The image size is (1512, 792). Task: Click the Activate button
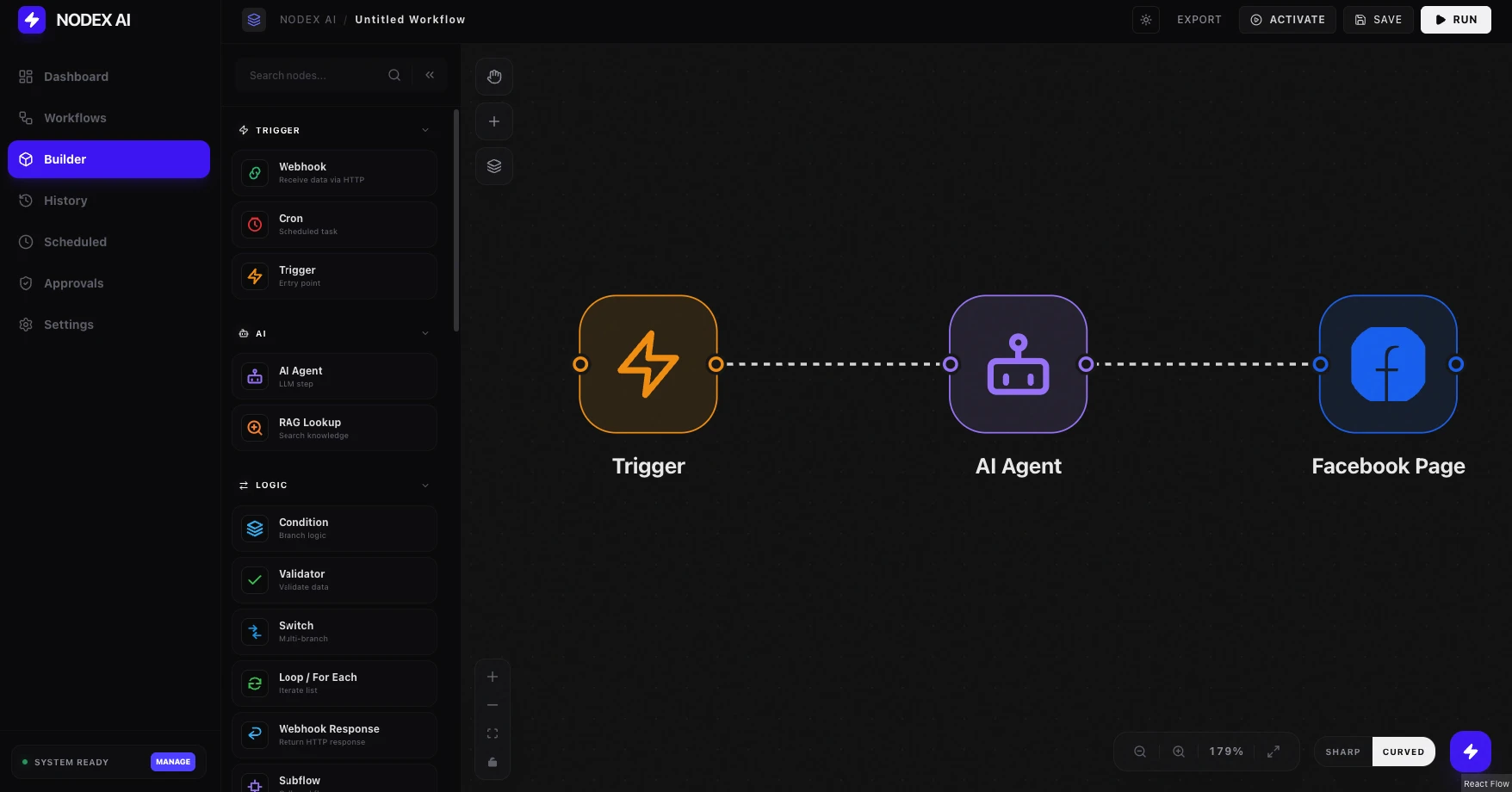[1287, 20]
